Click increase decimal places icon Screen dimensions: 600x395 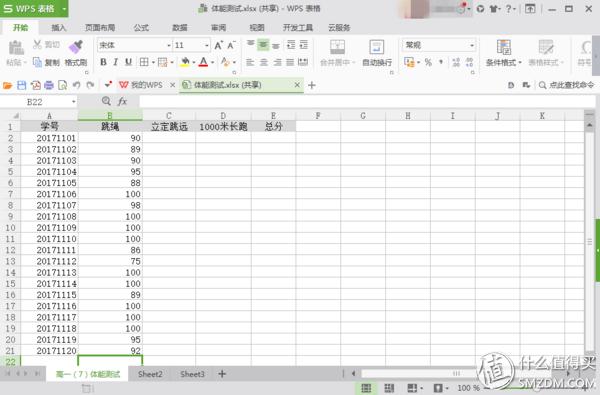(x=456, y=62)
